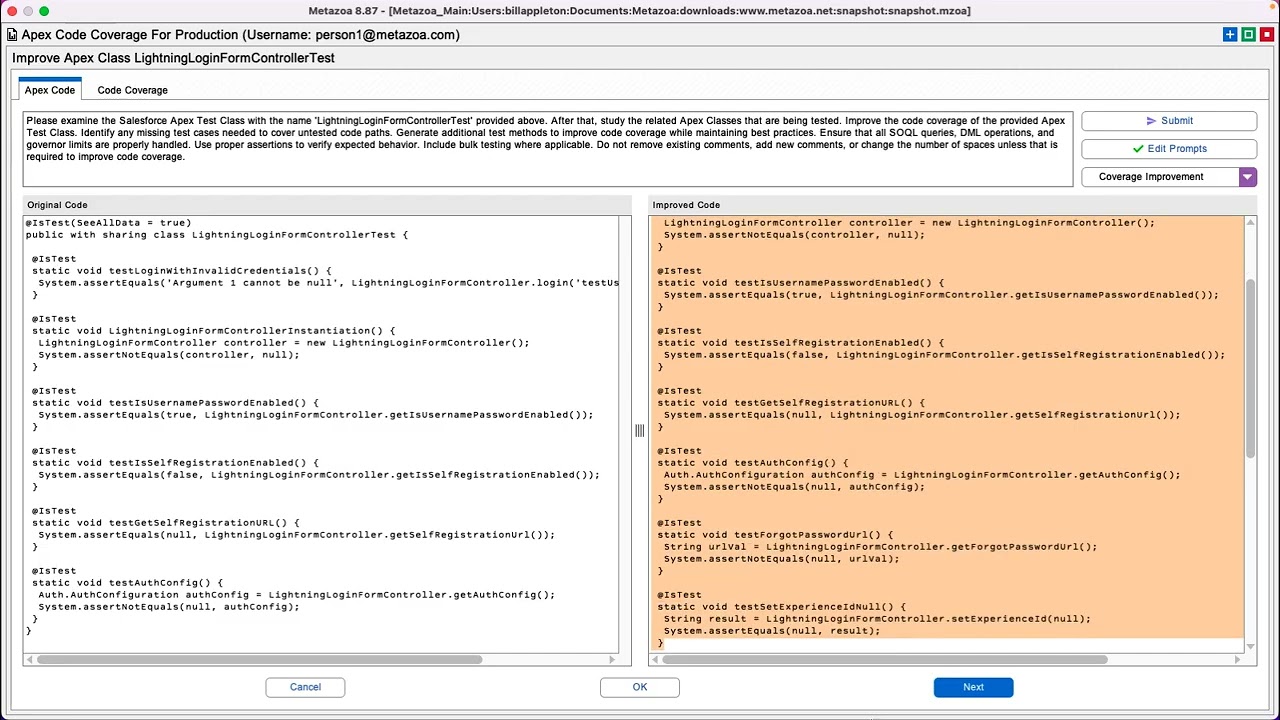Click 'testForgotPasswordUrl()' method line
This screenshot has height=720, width=1280.
coord(775,535)
